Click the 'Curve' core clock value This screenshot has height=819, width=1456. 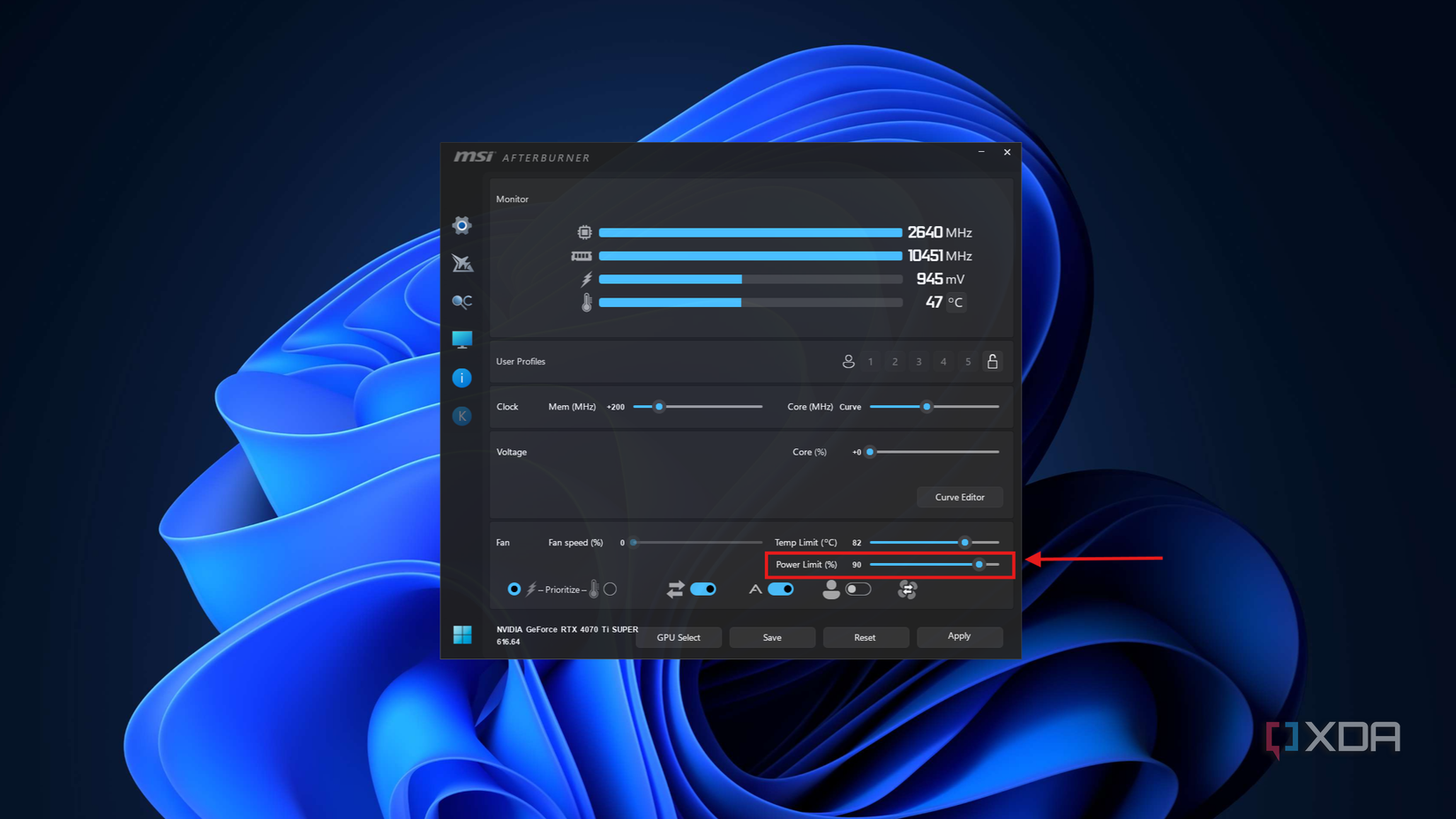[x=851, y=407]
